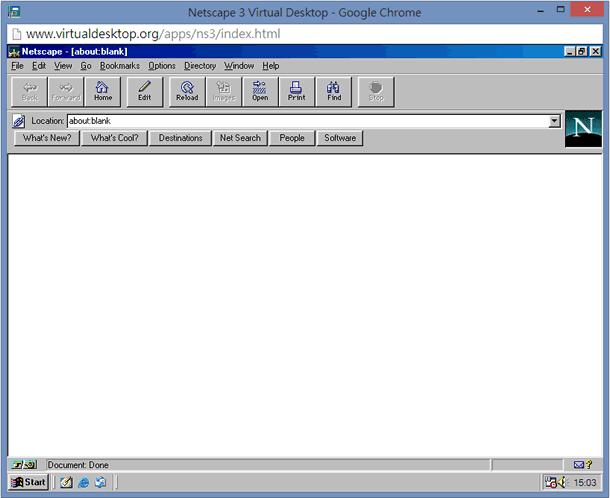Click the What's Cool? button
Image resolution: width=610 pixels, height=498 pixels.
click(x=114, y=138)
